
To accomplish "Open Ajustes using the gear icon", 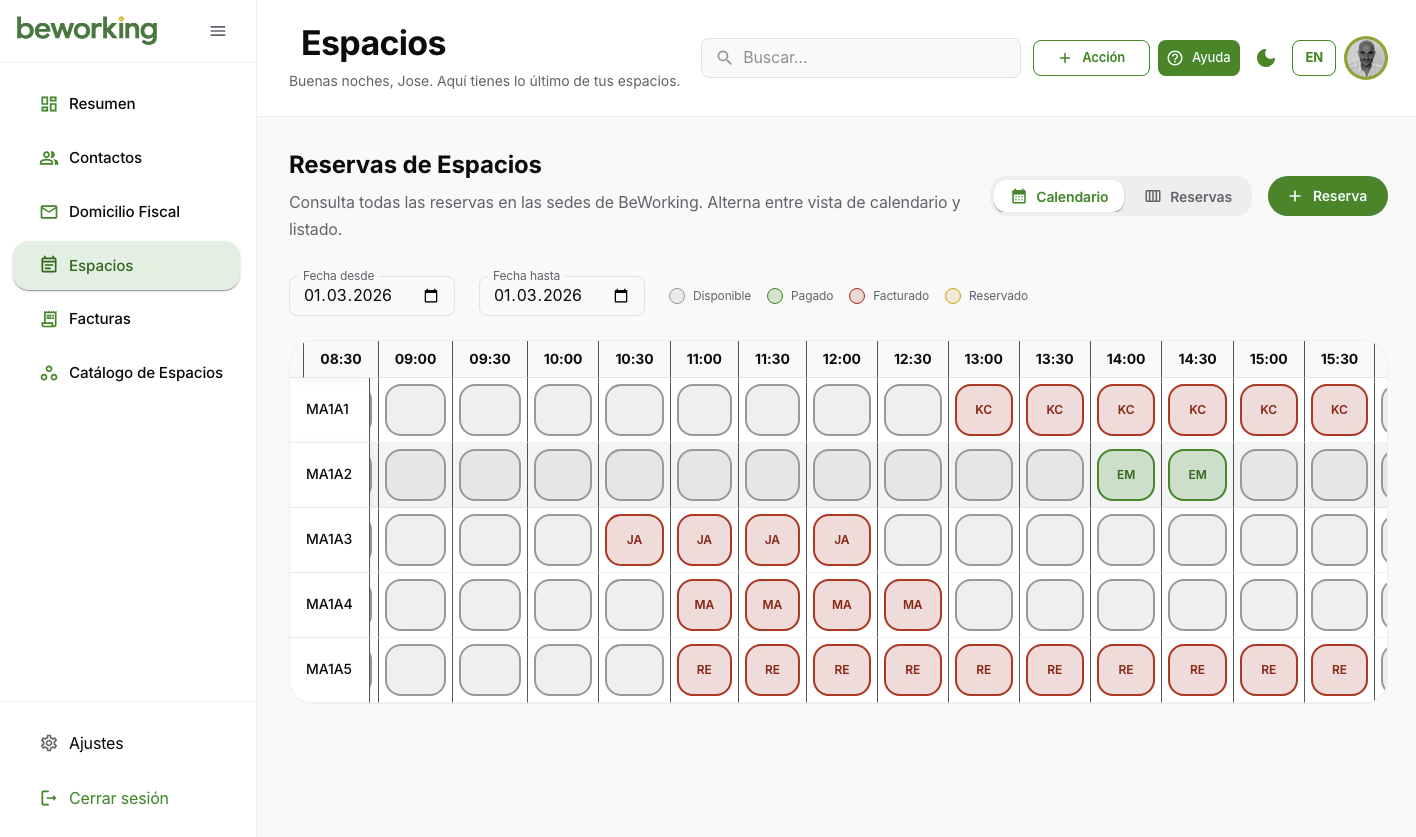I will [x=48, y=743].
